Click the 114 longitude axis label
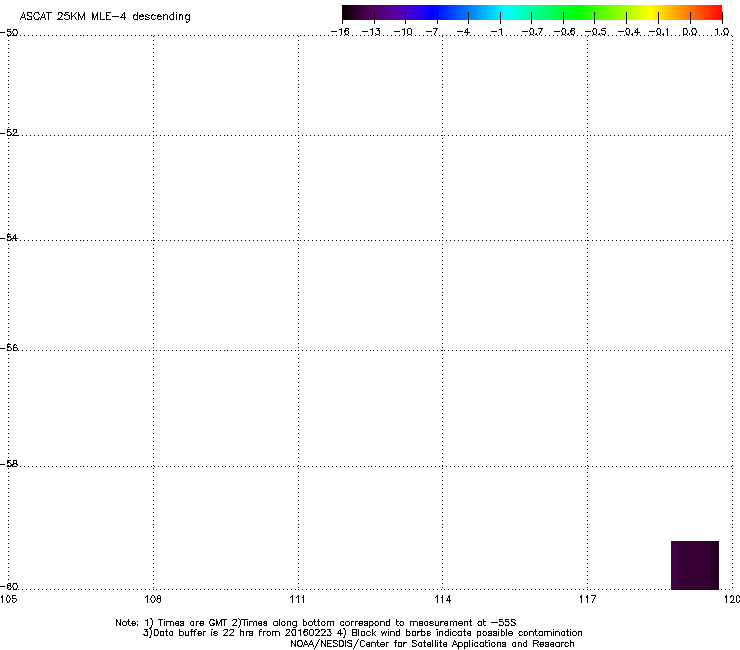 pyautogui.click(x=443, y=599)
